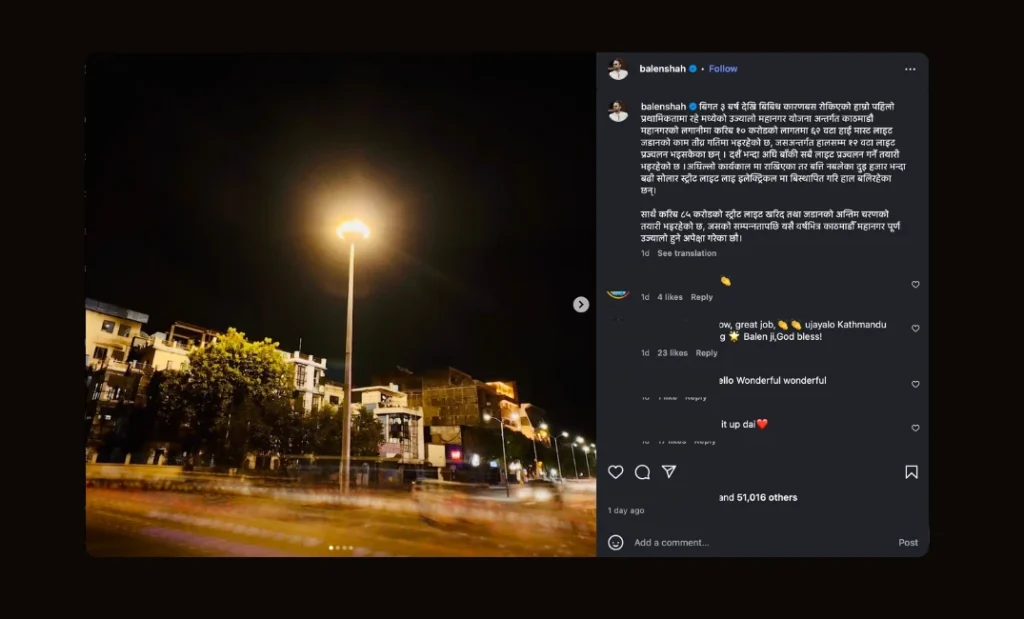Click the avatar beside the caption text
The image size is (1024, 619).
click(x=618, y=111)
